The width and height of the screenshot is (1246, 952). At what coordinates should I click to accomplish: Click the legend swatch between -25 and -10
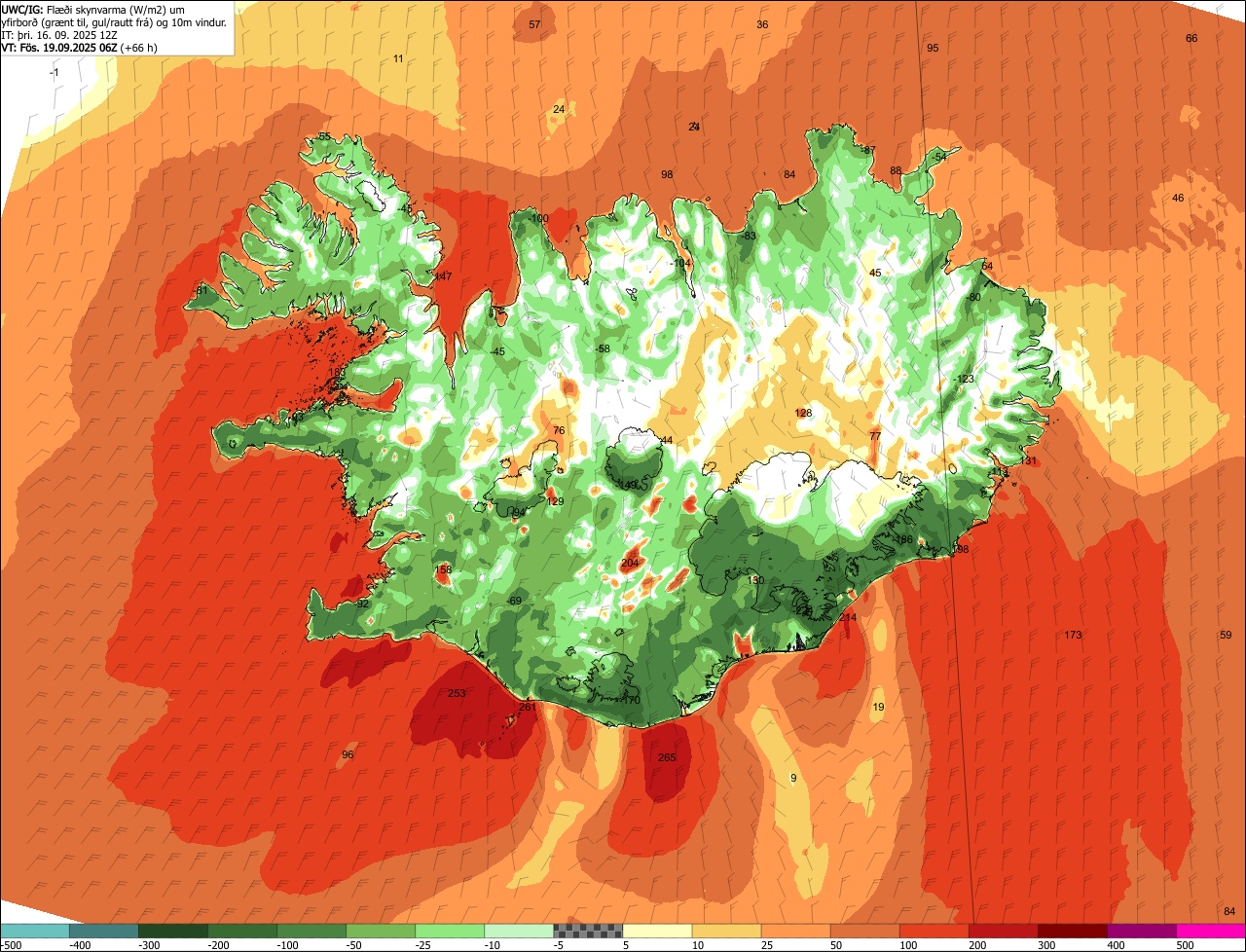(x=450, y=931)
